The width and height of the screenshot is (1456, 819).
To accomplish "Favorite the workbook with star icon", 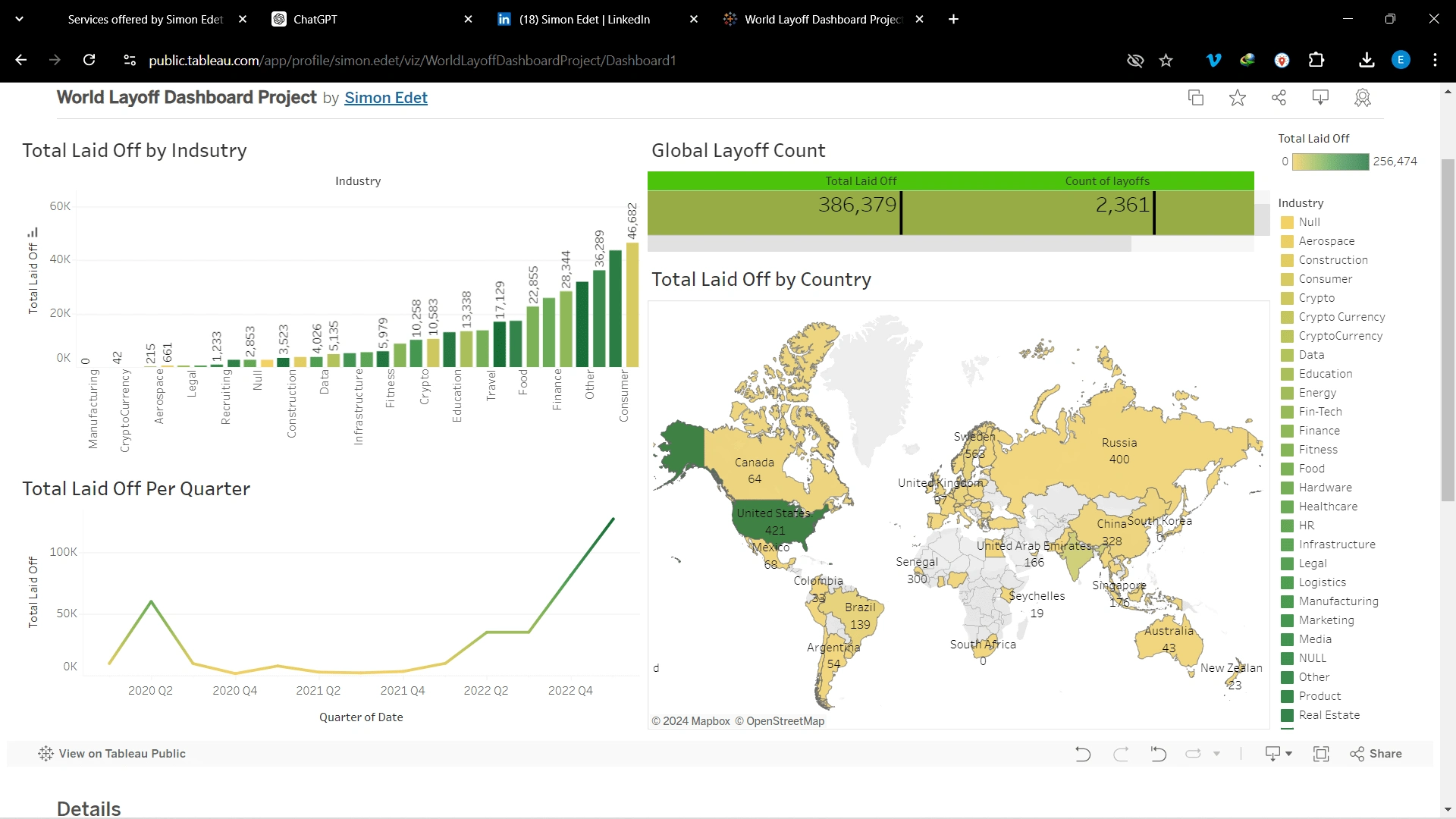I will pyautogui.click(x=1238, y=98).
